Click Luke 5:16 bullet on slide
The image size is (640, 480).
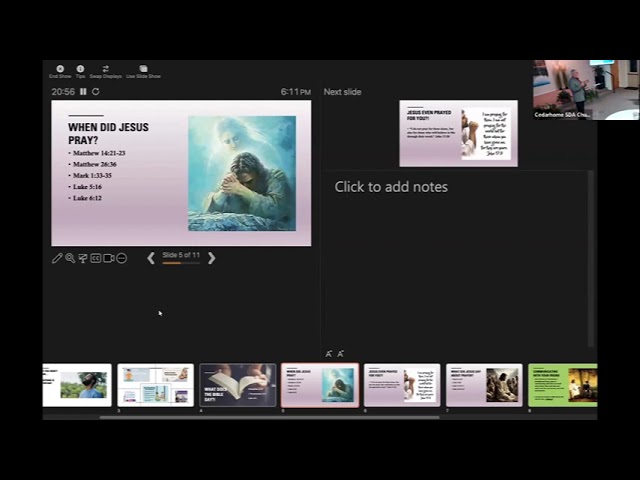(x=87, y=187)
